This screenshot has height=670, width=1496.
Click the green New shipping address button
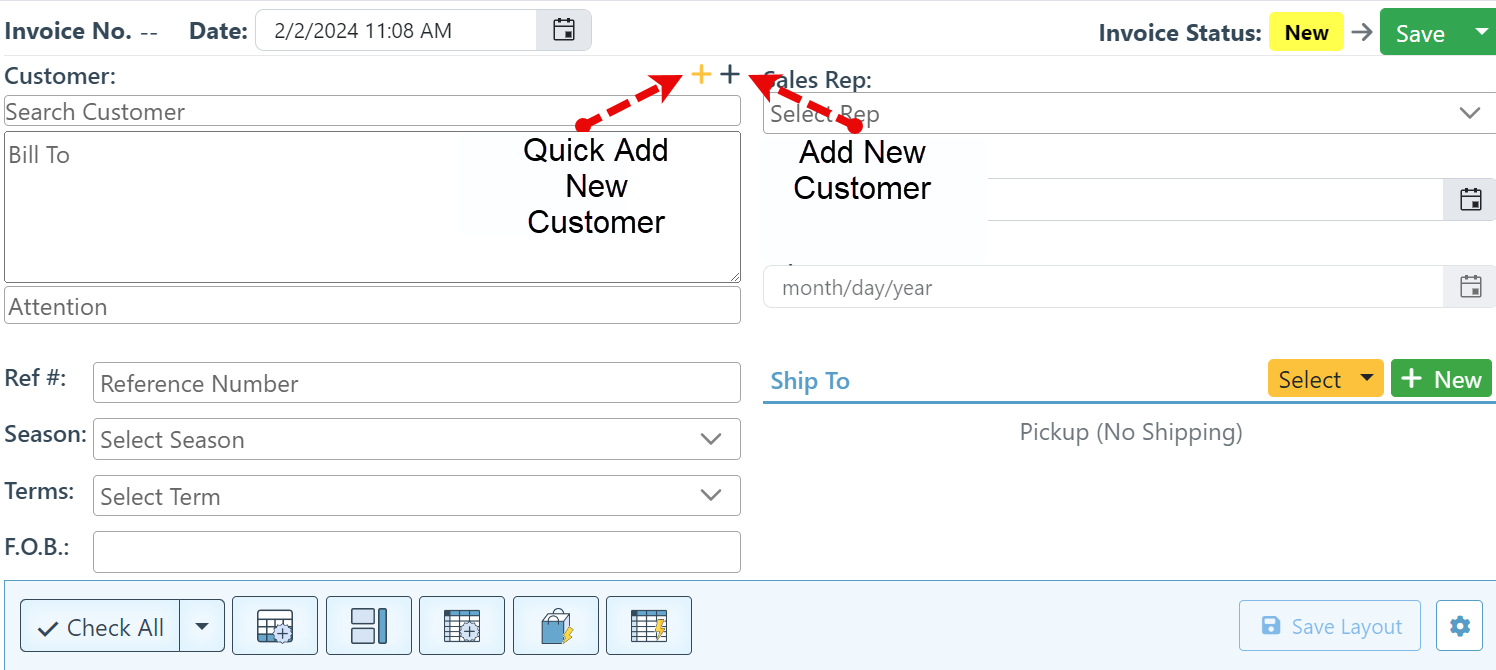click(x=1441, y=380)
